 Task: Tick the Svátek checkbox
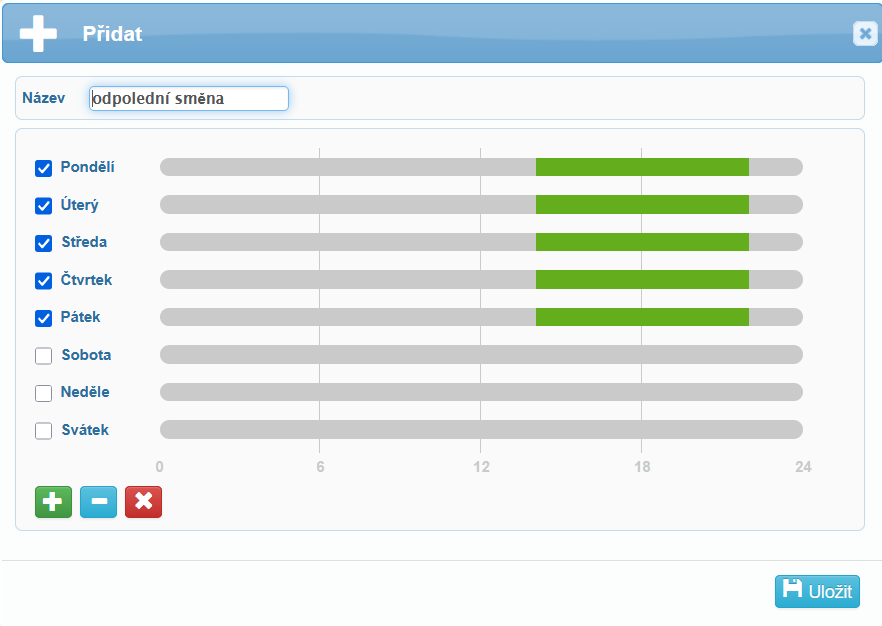[x=44, y=431]
